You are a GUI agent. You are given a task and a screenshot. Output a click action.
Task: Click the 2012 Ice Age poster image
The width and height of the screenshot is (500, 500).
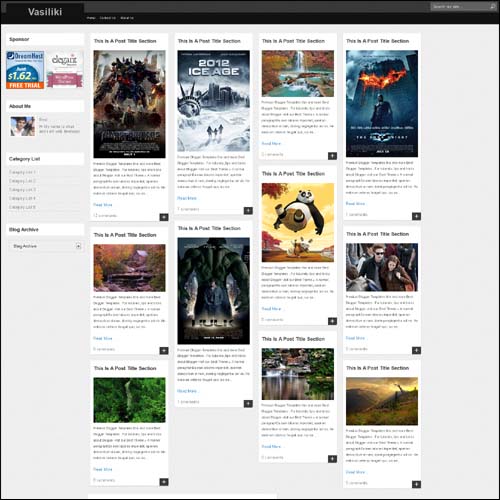coord(213,101)
